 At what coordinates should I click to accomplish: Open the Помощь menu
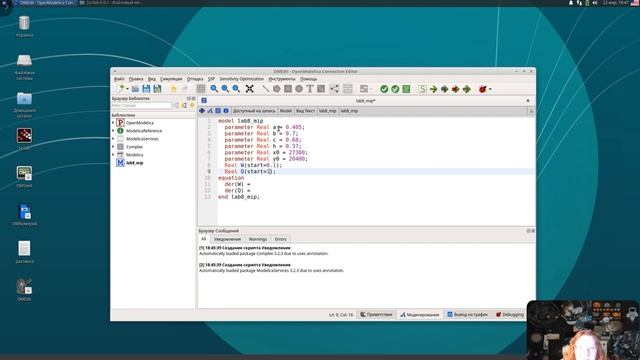tap(309, 79)
